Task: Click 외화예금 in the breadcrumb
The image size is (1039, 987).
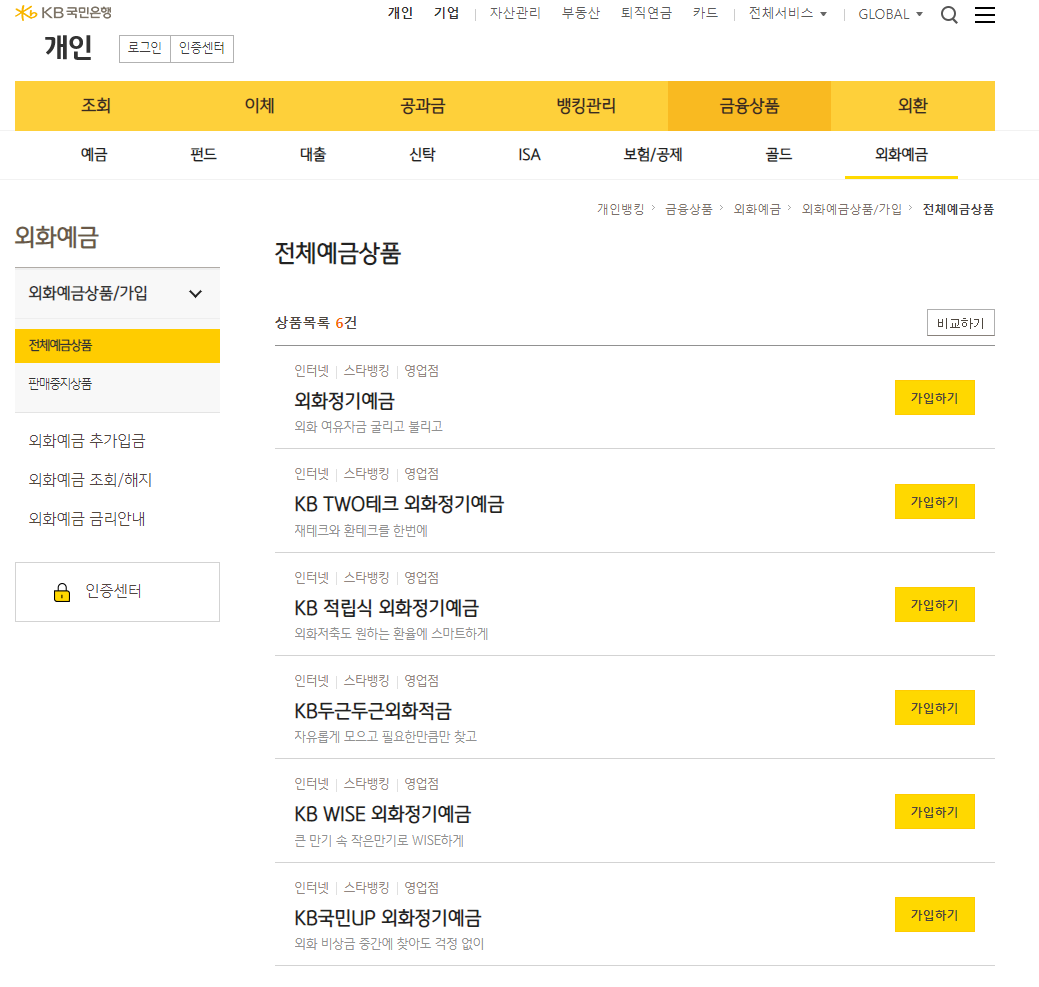Action: pyautogui.click(x=757, y=209)
